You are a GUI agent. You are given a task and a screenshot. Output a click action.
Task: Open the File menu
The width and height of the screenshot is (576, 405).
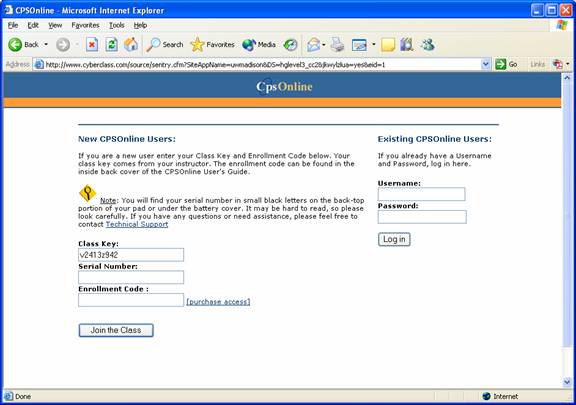pos(13,25)
